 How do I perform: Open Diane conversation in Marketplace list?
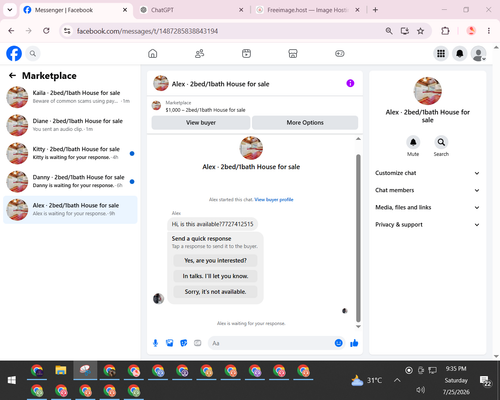[x=70, y=125]
